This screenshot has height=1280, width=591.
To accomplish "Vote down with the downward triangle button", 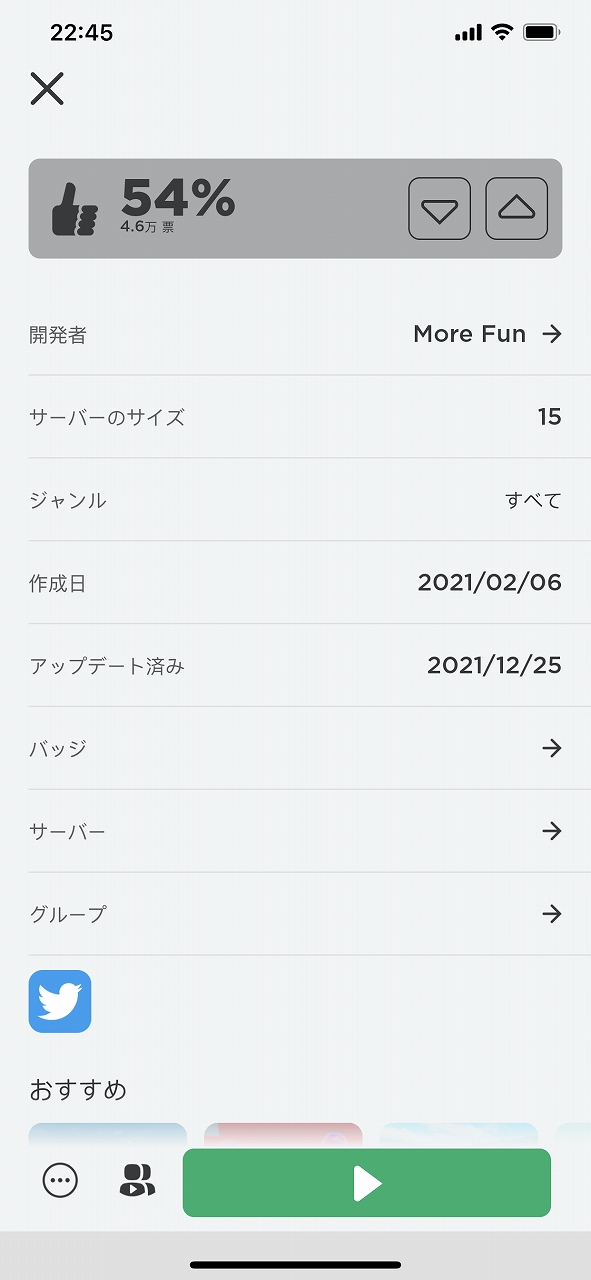I will point(439,209).
